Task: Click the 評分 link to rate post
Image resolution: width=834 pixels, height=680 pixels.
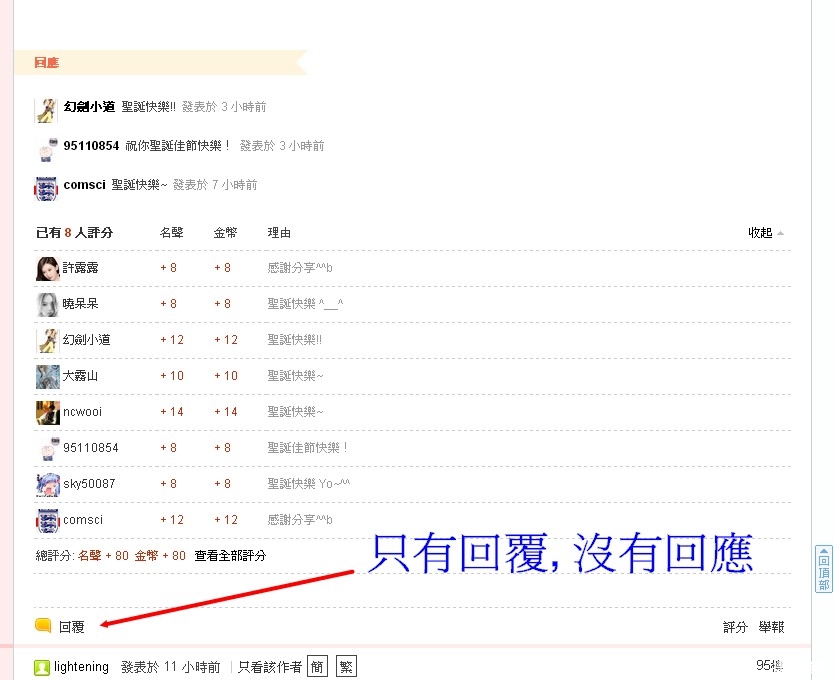Action: (x=735, y=627)
